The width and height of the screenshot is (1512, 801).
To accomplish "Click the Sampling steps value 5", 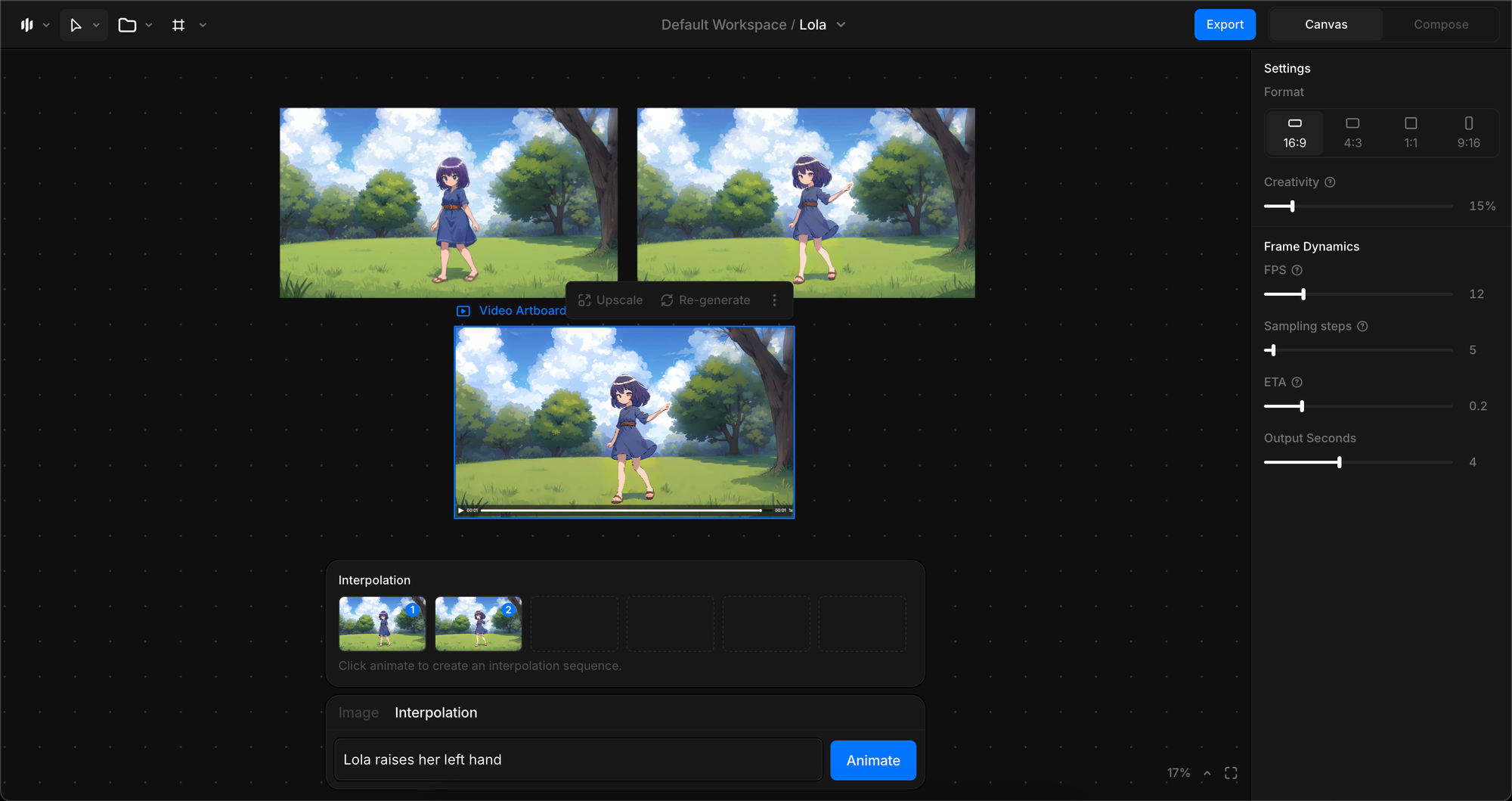I will 1473,350.
